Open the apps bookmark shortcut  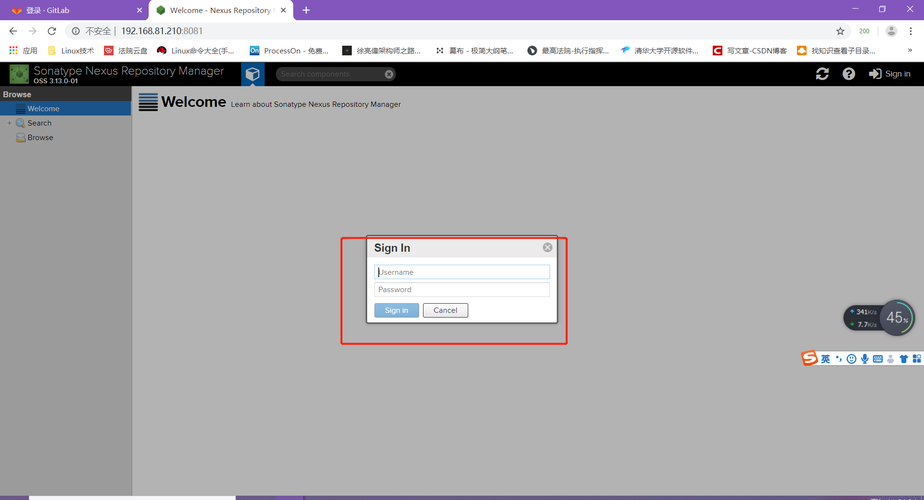click(23, 51)
